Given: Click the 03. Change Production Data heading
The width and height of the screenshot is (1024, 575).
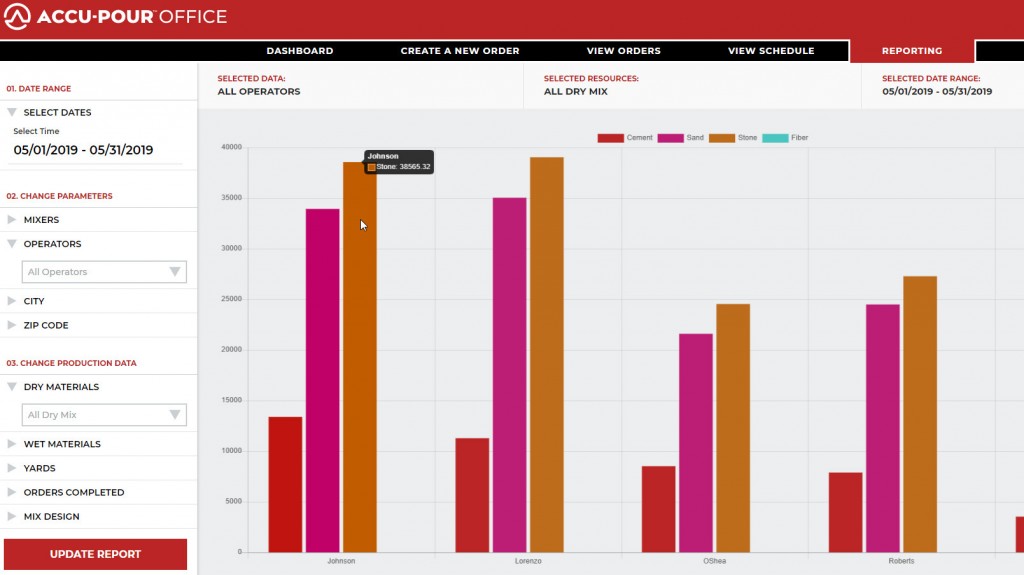Looking at the screenshot, I should click(71, 363).
